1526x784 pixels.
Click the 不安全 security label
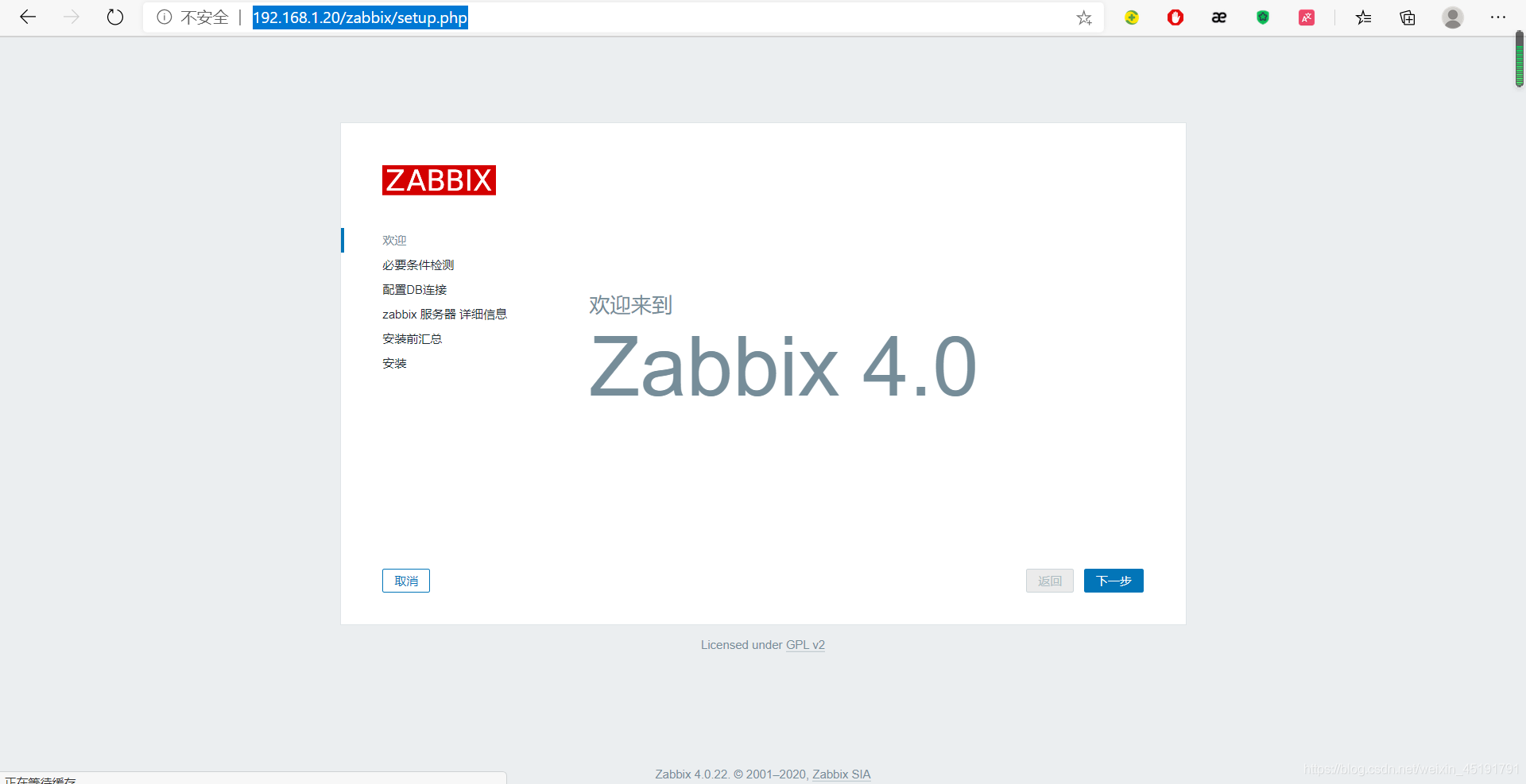pyautogui.click(x=204, y=17)
